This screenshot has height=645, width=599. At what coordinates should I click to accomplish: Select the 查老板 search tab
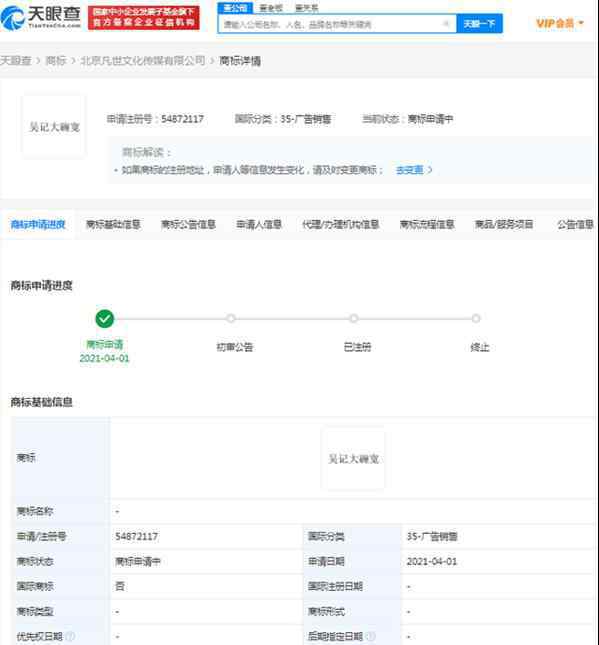click(x=271, y=8)
